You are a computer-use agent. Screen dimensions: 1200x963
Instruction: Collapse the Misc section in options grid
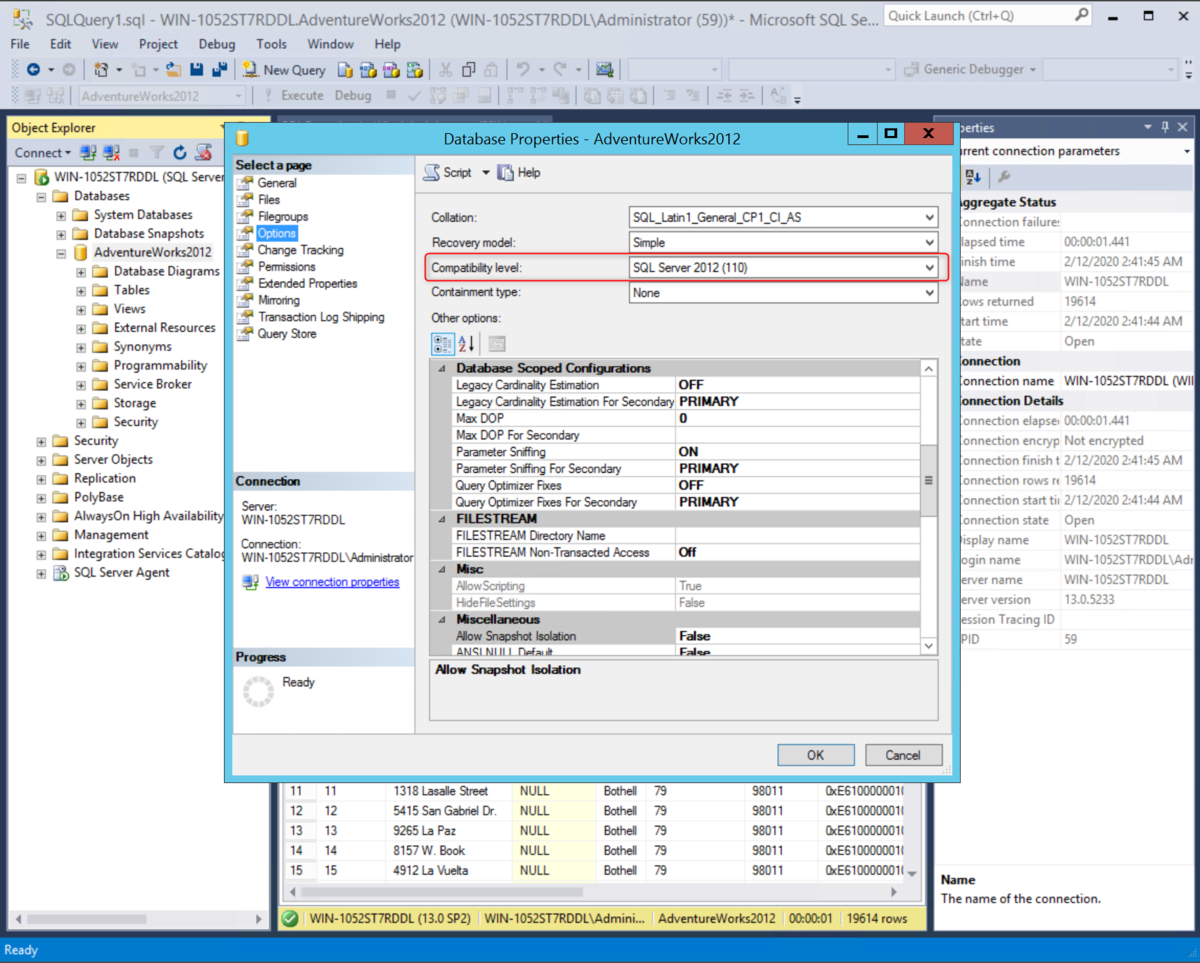[x=441, y=569]
